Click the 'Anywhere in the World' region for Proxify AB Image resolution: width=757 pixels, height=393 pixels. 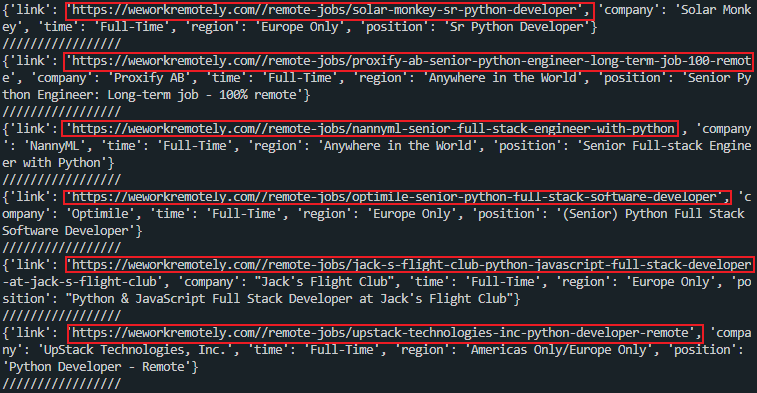pyautogui.click(x=503, y=78)
